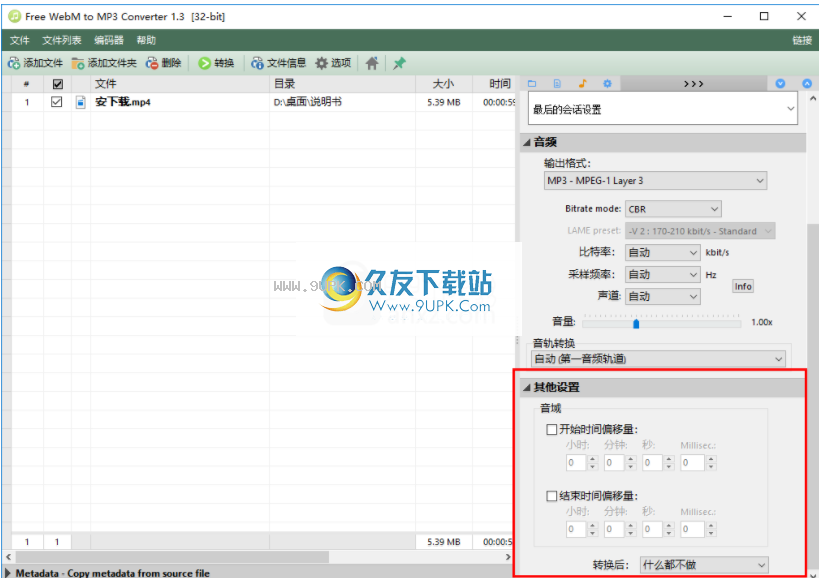Sort by the 目录 column header

point(342,84)
